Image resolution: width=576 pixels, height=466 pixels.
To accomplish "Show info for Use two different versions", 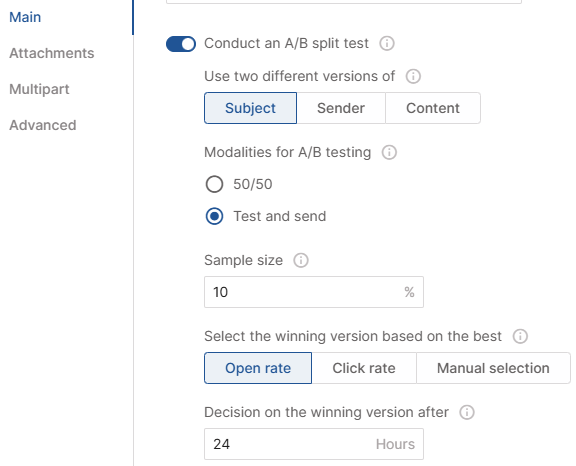I will click(x=413, y=76).
